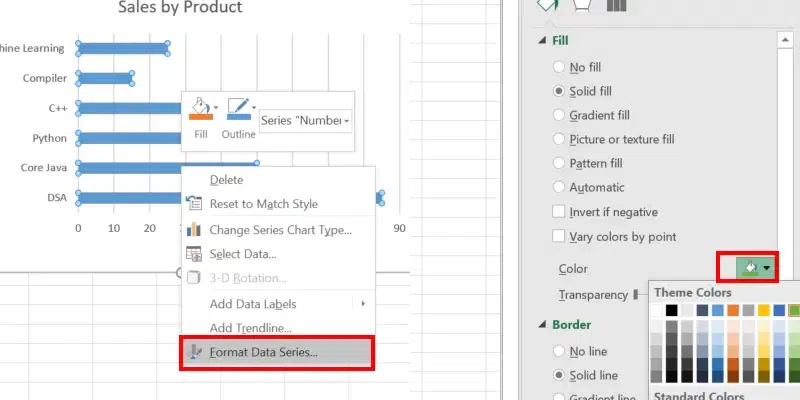Click the Fill paint bucket icon in mini toolbar

(200, 108)
